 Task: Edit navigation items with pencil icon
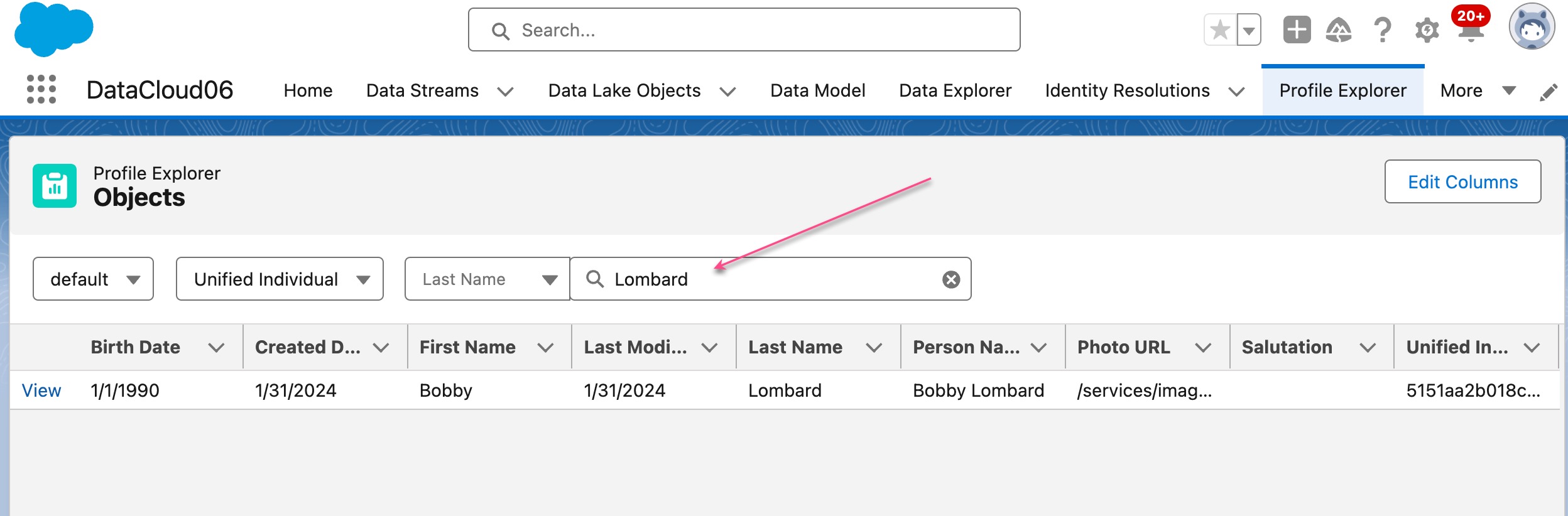tap(1549, 92)
